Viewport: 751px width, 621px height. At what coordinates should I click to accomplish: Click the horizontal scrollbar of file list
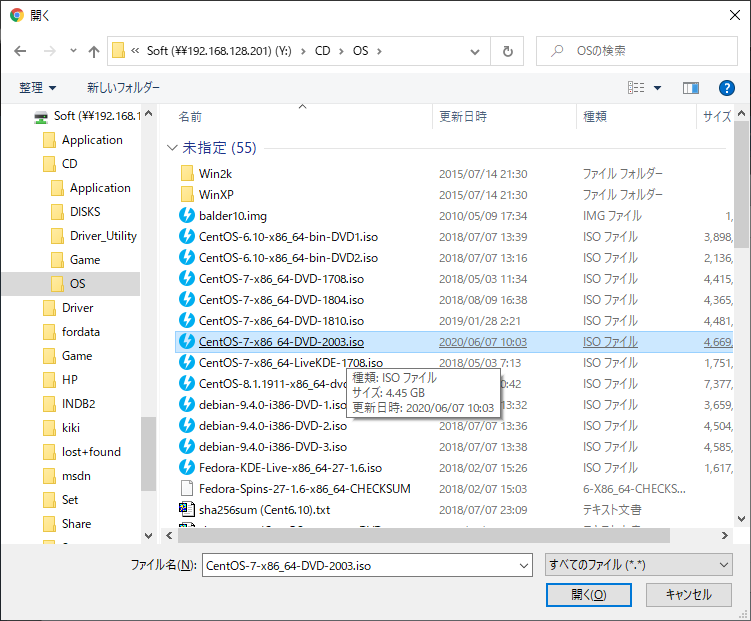pos(423,535)
